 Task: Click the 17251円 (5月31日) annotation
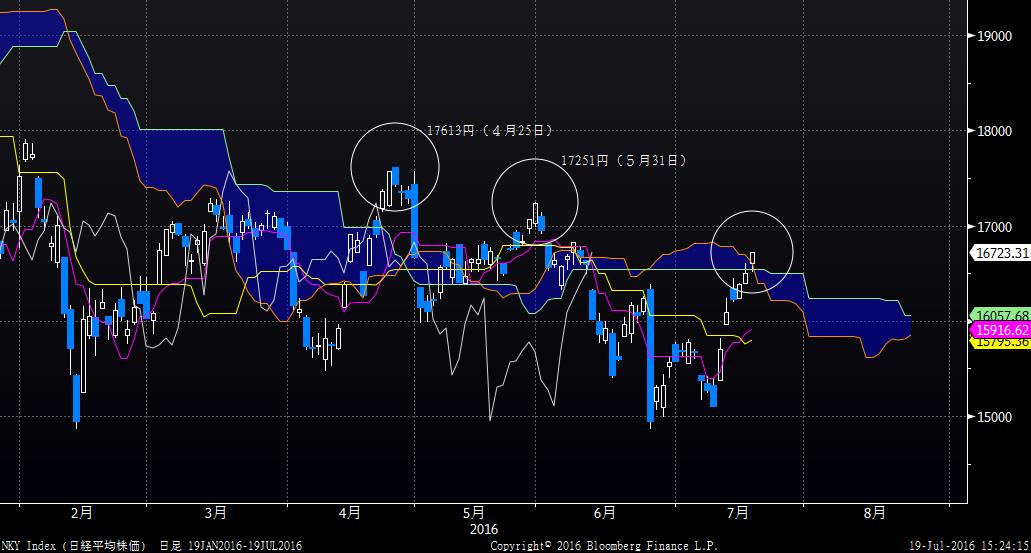623,160
